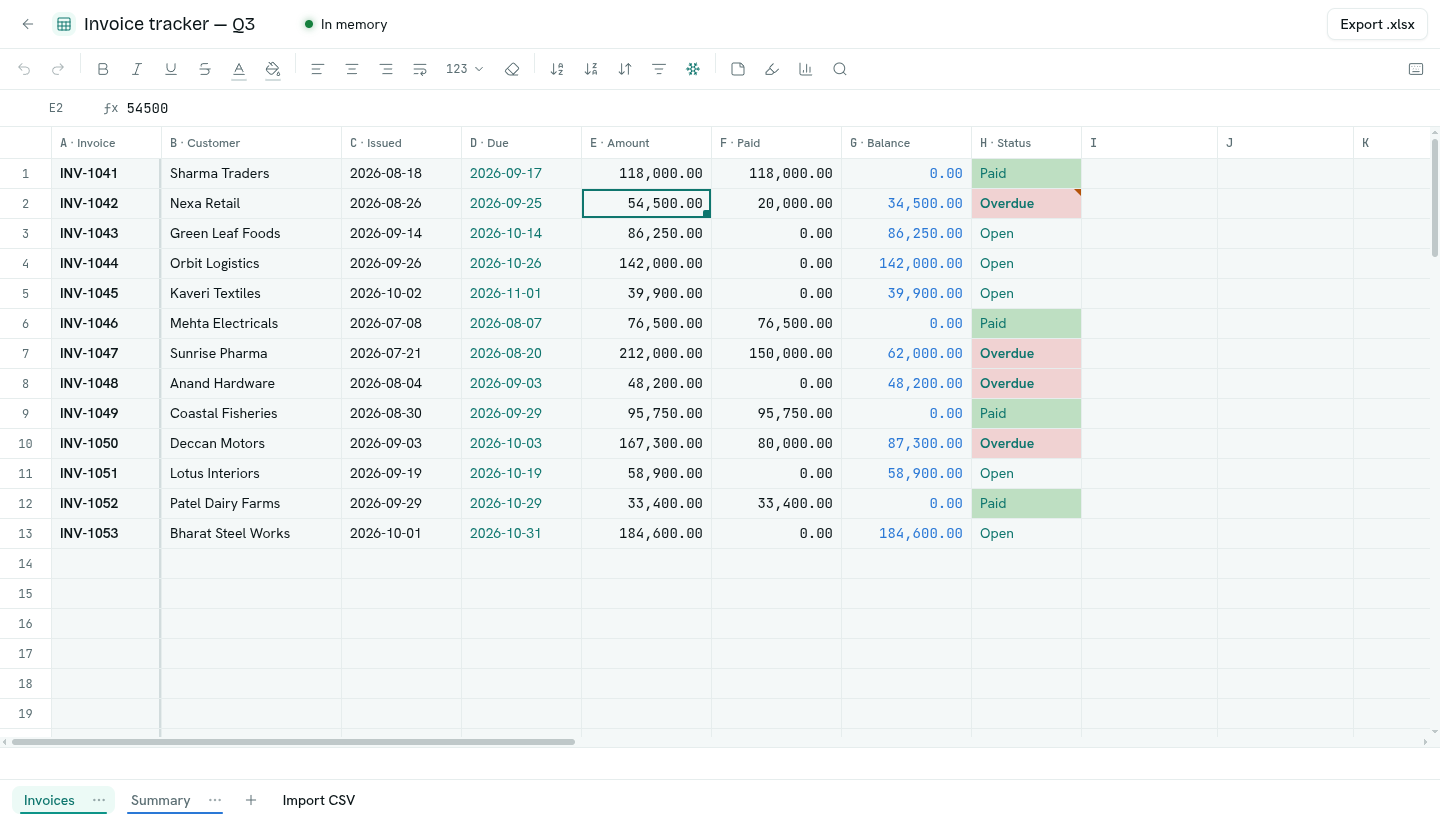Viewport: 1440px width, 820px height.
Task: Add a new sheet with plus
Action: point(251,800)
